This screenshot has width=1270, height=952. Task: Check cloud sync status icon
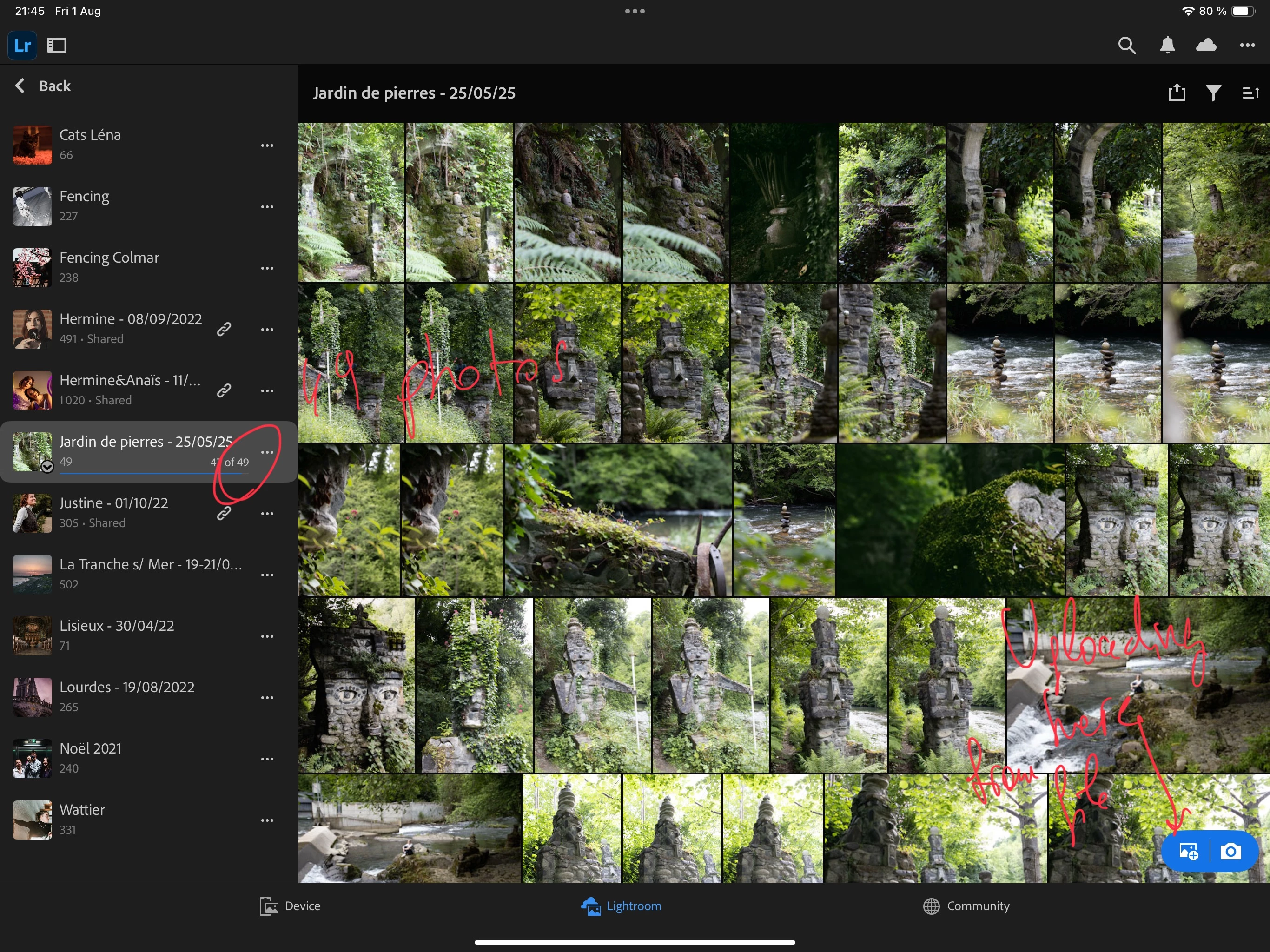[1206, 46]
